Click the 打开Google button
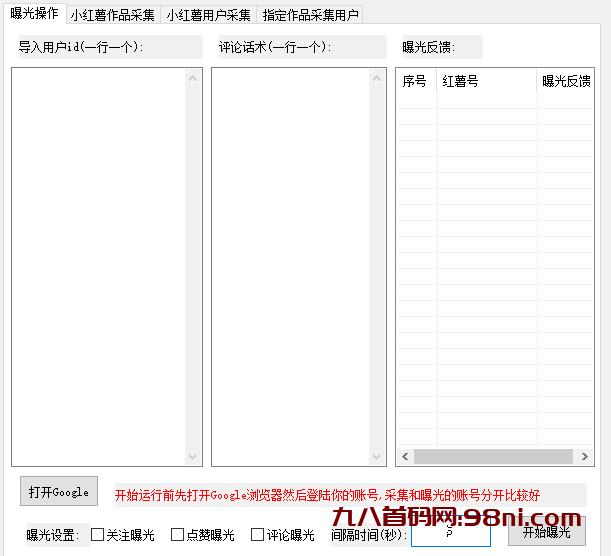This screenshot has width=611, height=556. pyautogui.click(x=59, y=491)
